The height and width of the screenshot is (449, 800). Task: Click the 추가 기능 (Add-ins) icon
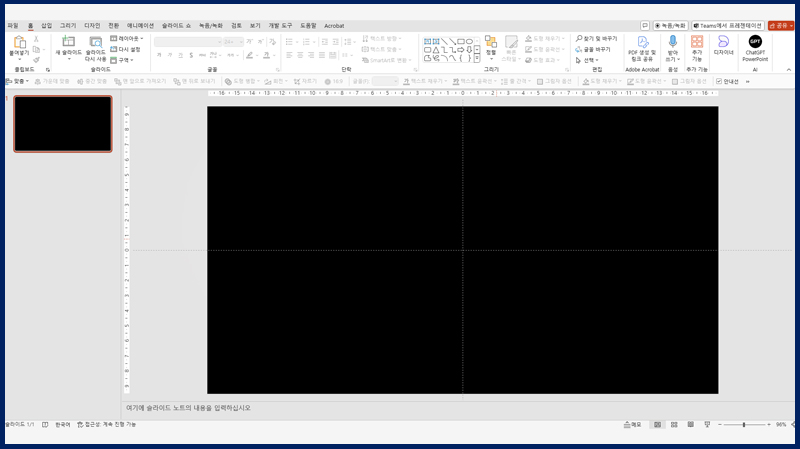(x=697, y=41)
